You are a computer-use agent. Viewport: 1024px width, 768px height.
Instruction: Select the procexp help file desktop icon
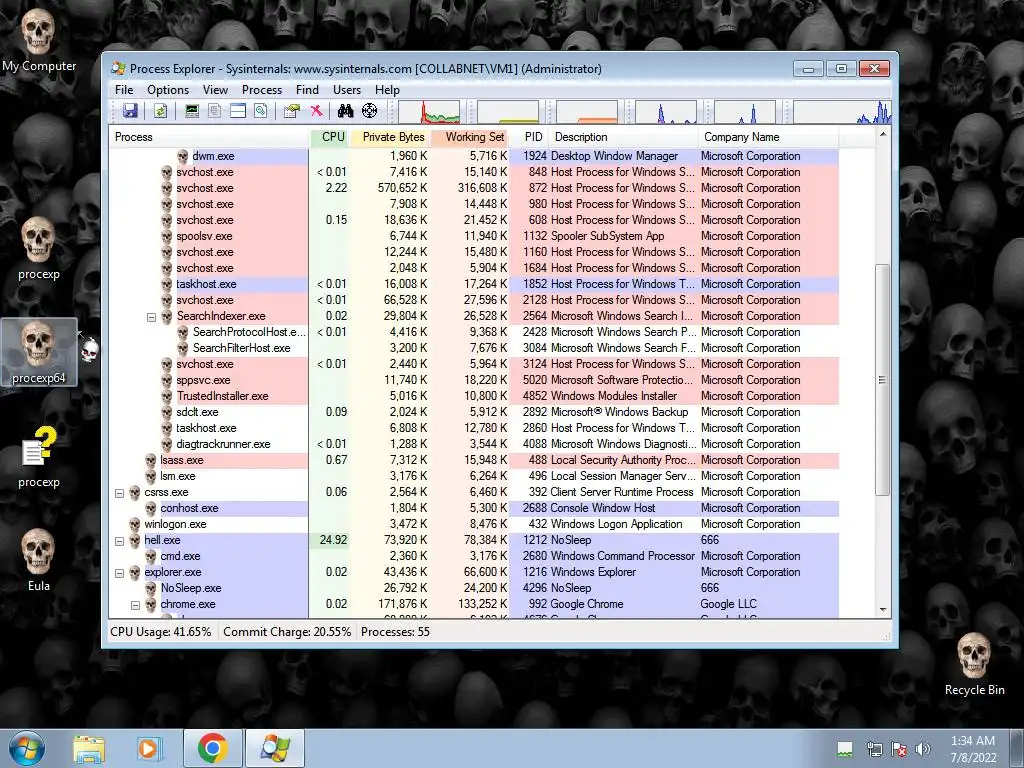[39, 456]
